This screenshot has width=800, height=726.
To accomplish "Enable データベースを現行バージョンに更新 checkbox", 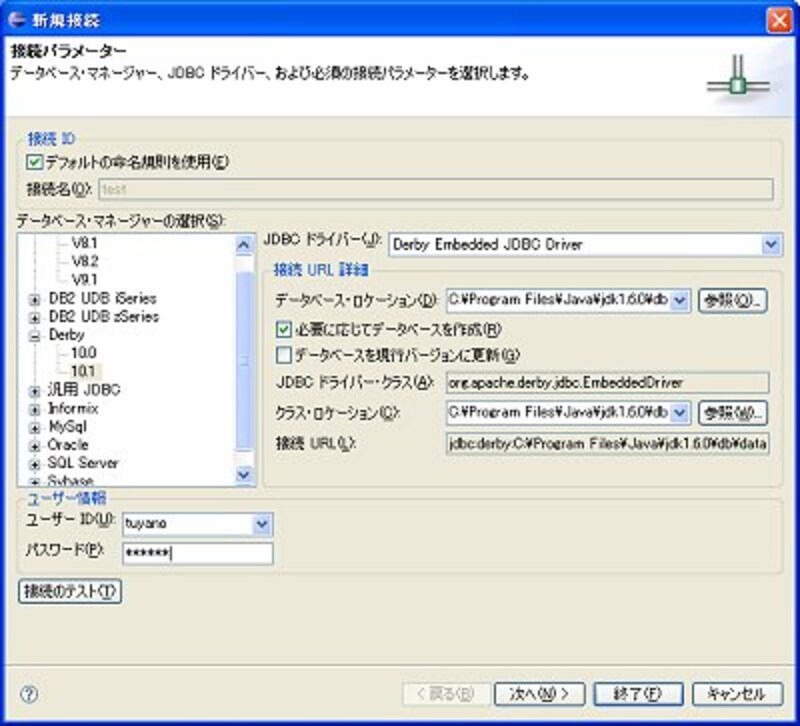I will (284, 354).
